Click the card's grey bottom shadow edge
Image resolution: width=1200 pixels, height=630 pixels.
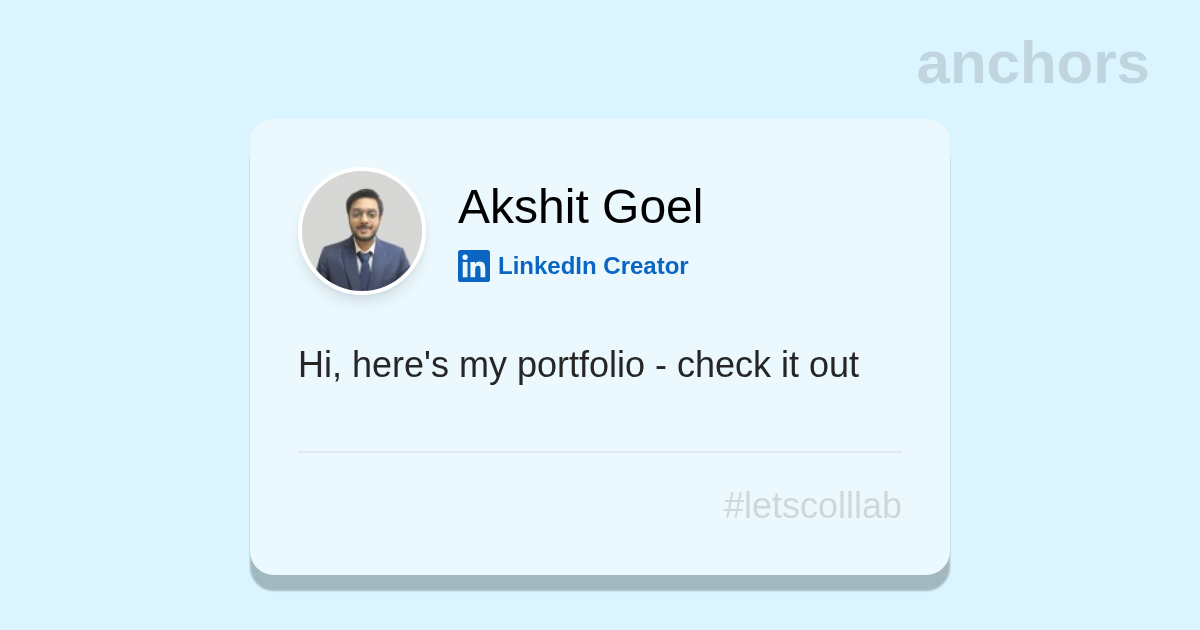(600, 582)
